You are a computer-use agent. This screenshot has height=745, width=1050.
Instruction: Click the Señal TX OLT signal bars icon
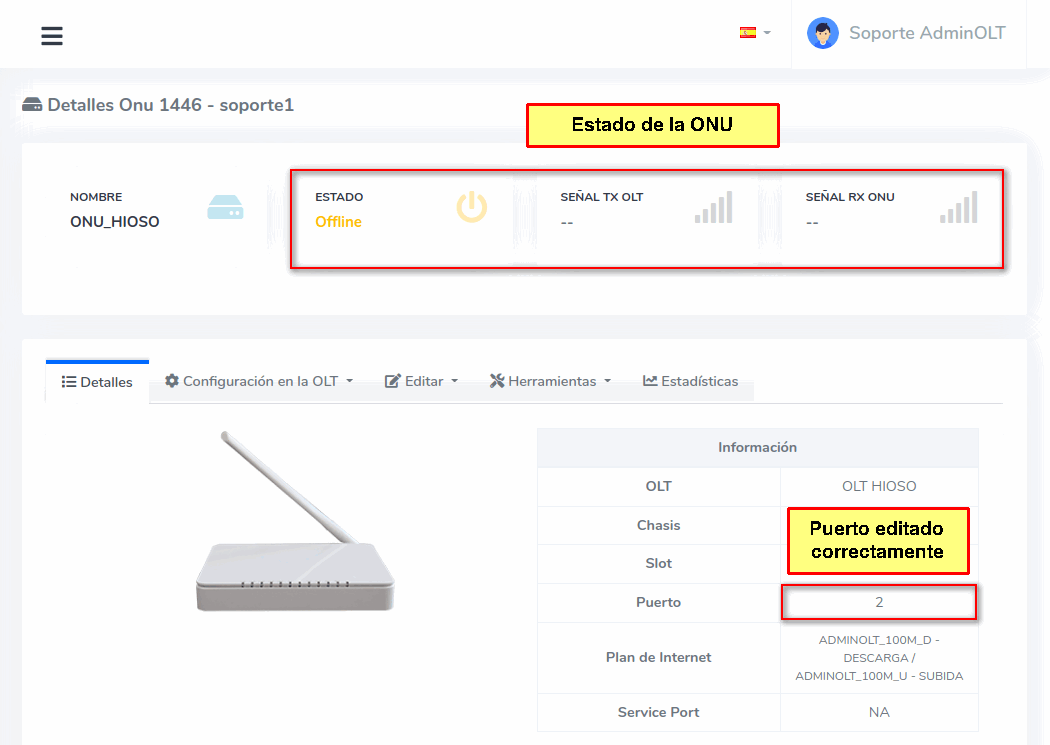tap(714, 207)
